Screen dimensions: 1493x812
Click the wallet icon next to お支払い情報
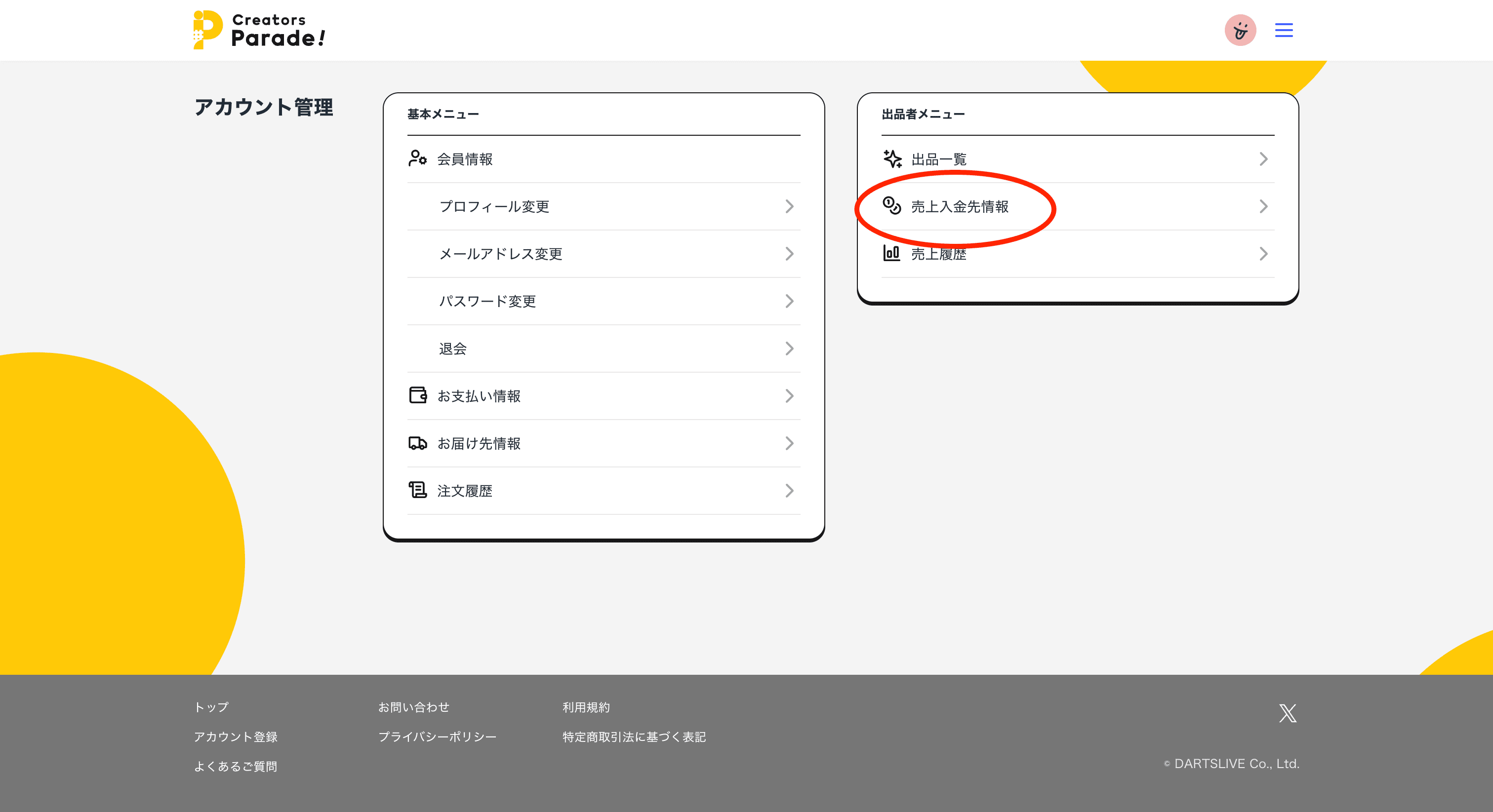(x=418, y=395)
